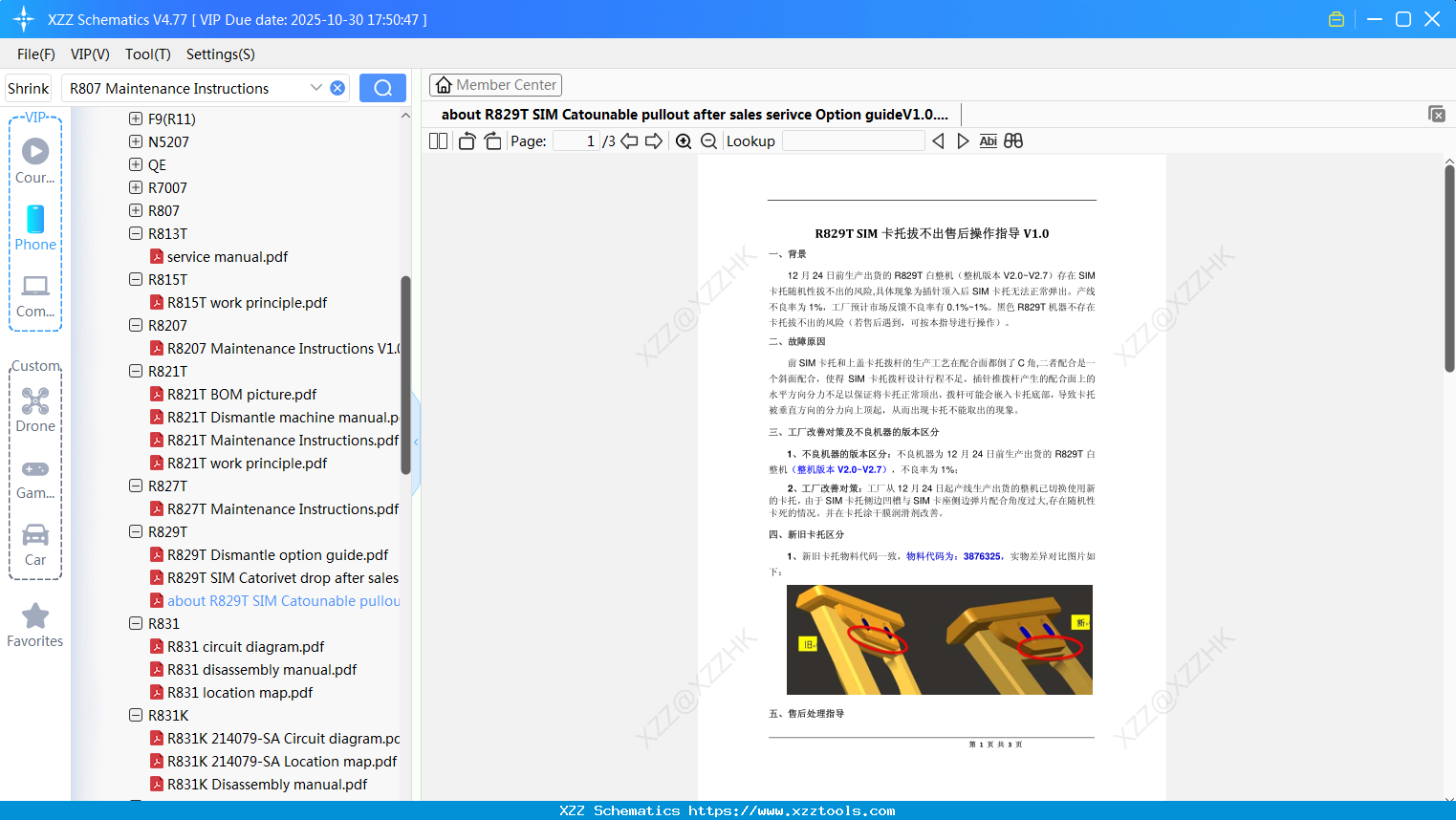Expand the R807 tree node
Image resolution: width=1456 pixels, height=820 pixels.
[x=136, y=210]
